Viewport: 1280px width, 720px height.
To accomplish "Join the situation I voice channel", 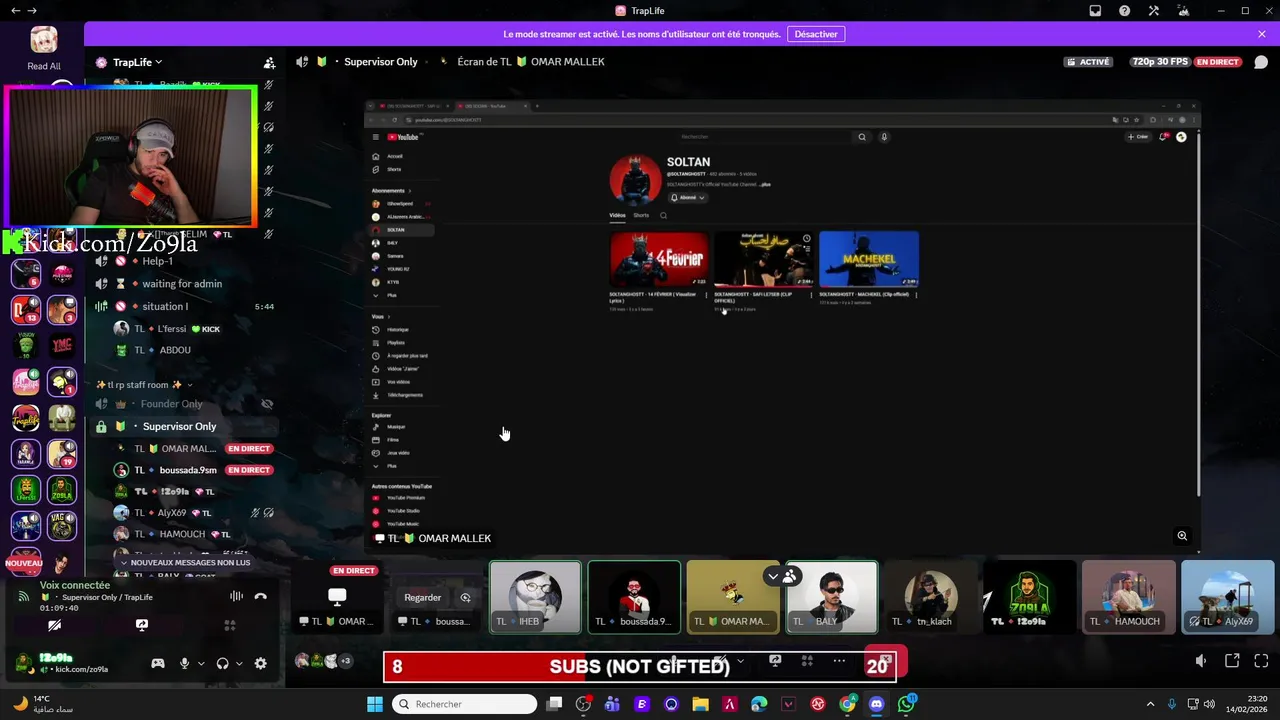I will point(165,306).
